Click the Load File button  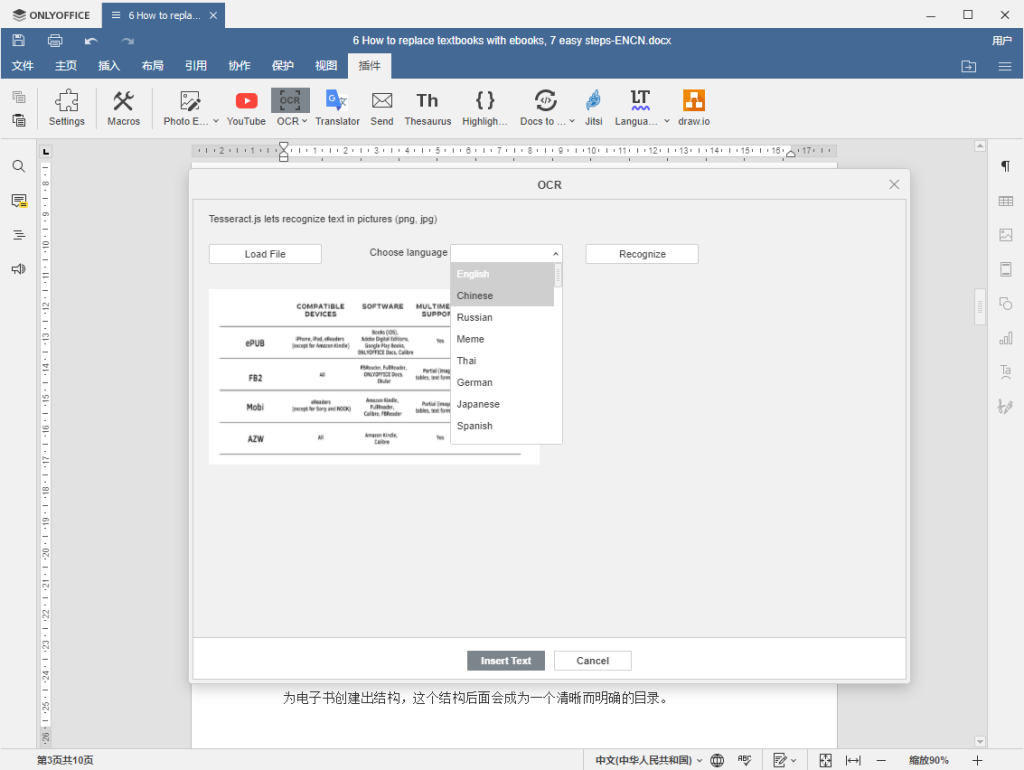265,254
